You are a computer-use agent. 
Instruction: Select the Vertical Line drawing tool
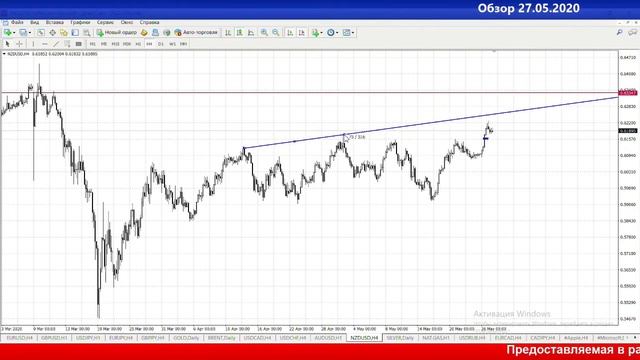pyautogui.click(x=33, y=44)
